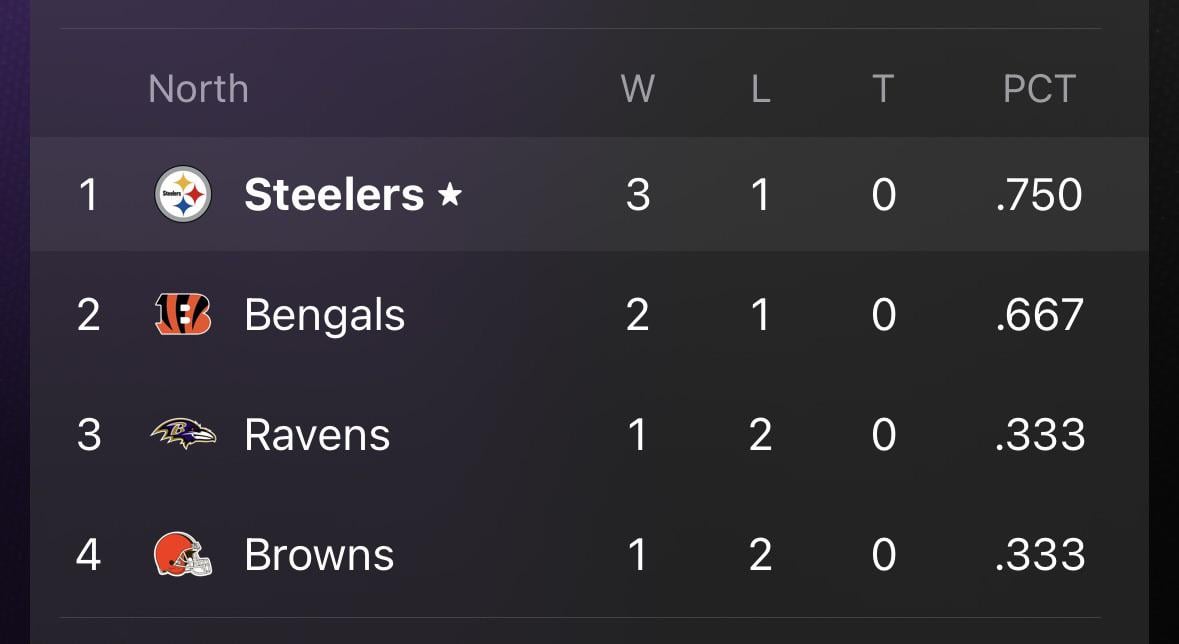Go to the Browns team name
1179x644 pixels.
(319, 555)
